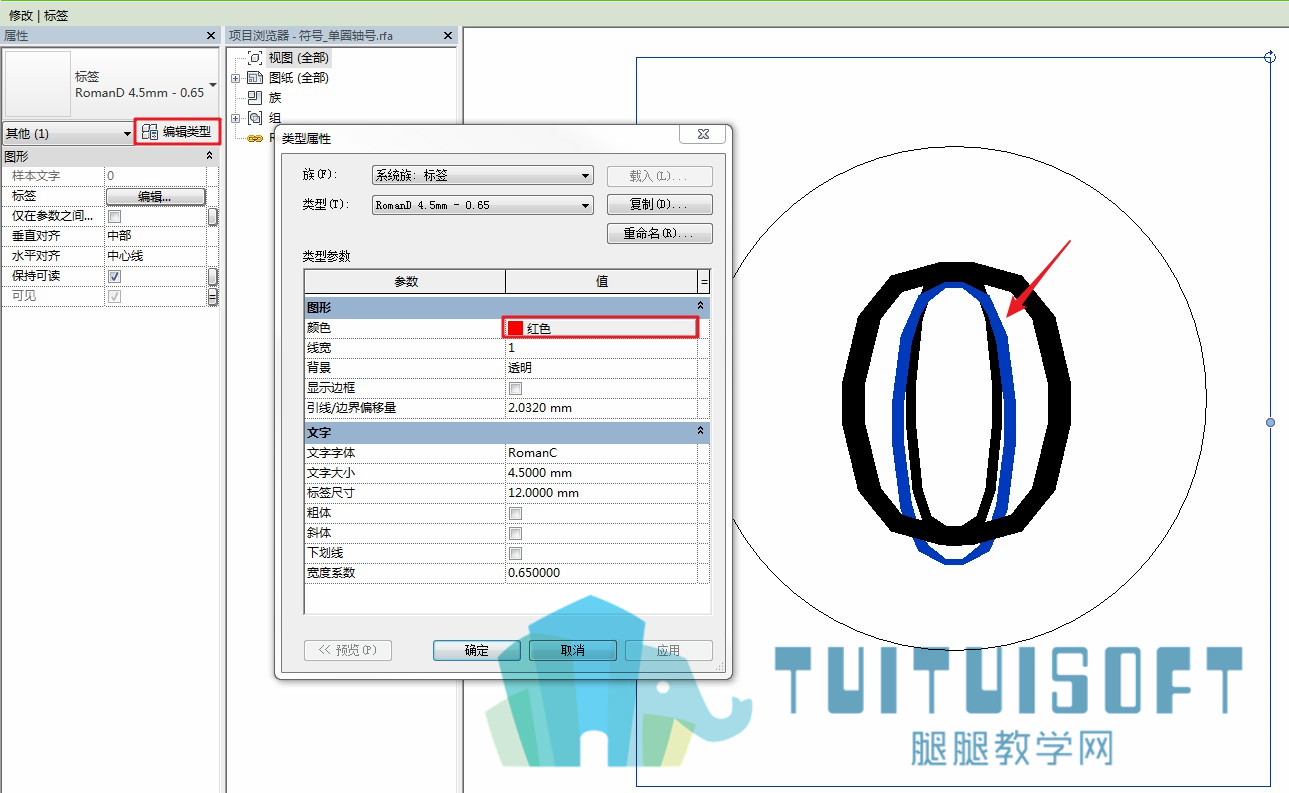The width and height of the screenshot is (1289, 793).
Task: Expand the 组 tree node
Action: pos(236,118)
